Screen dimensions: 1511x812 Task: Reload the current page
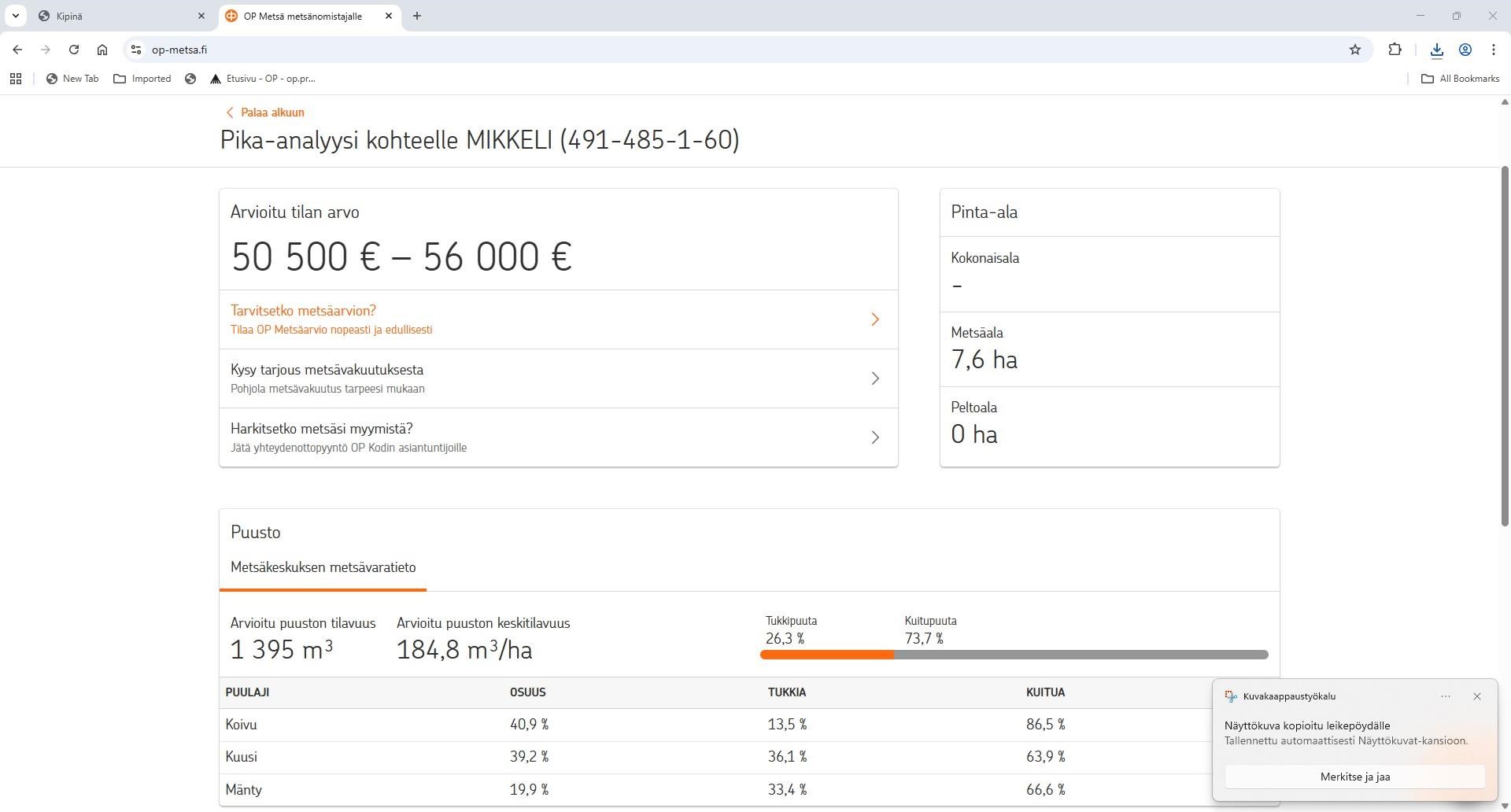point(74,50)
